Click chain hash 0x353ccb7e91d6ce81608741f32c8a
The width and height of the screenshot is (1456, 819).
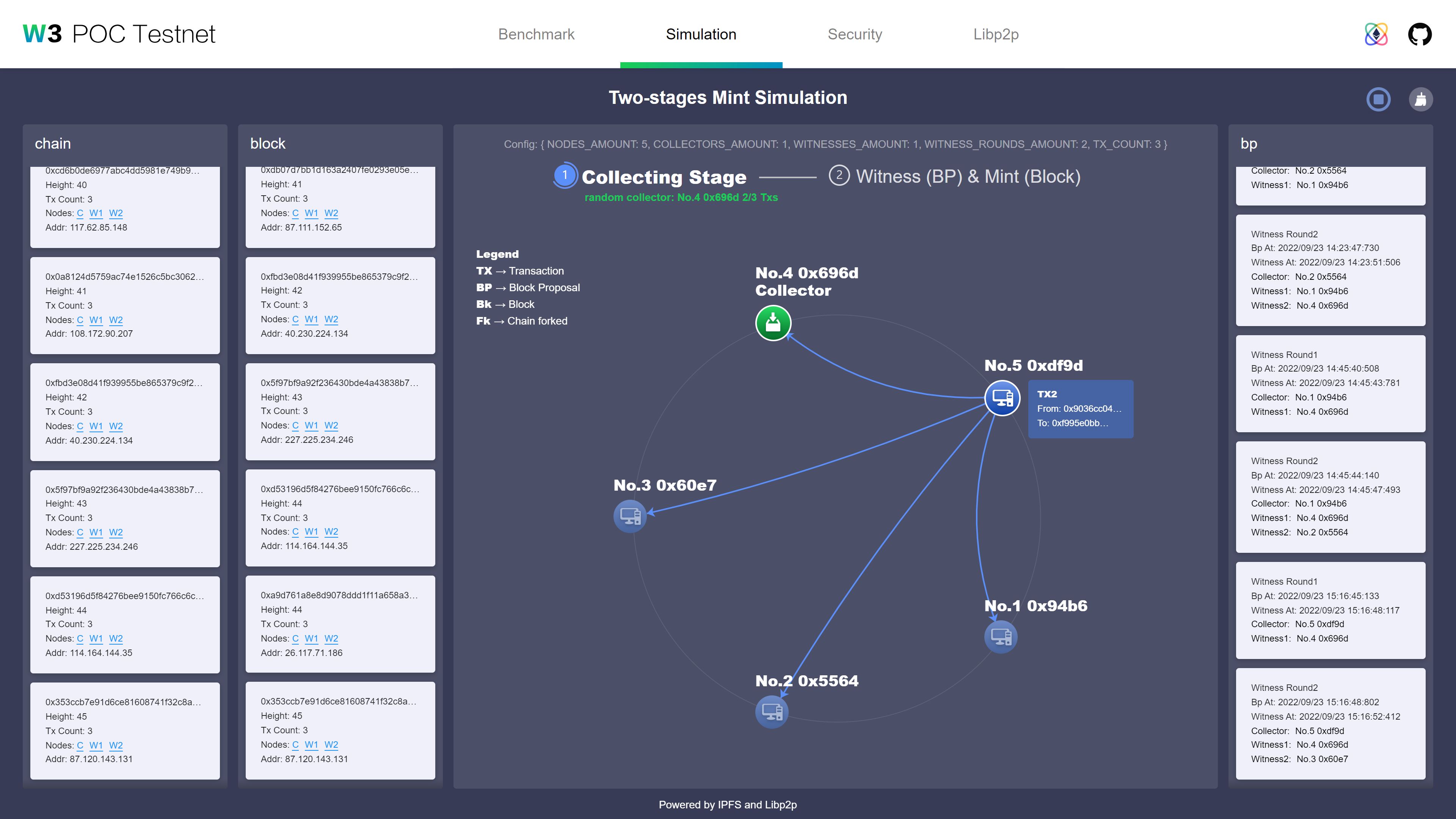123,703
